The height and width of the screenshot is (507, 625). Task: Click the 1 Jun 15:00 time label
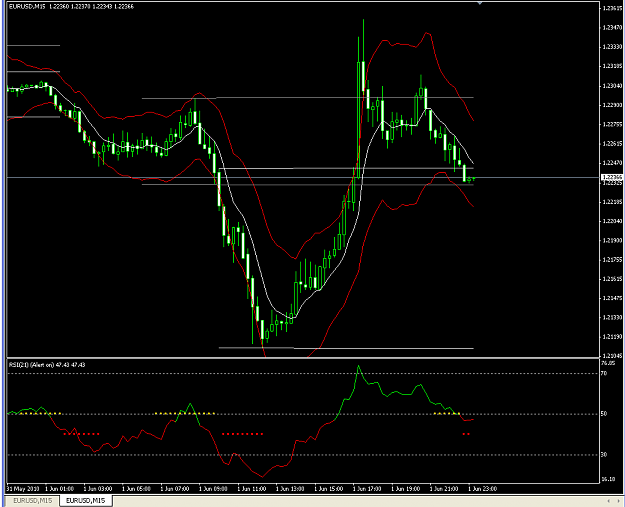tap(329, 489)
